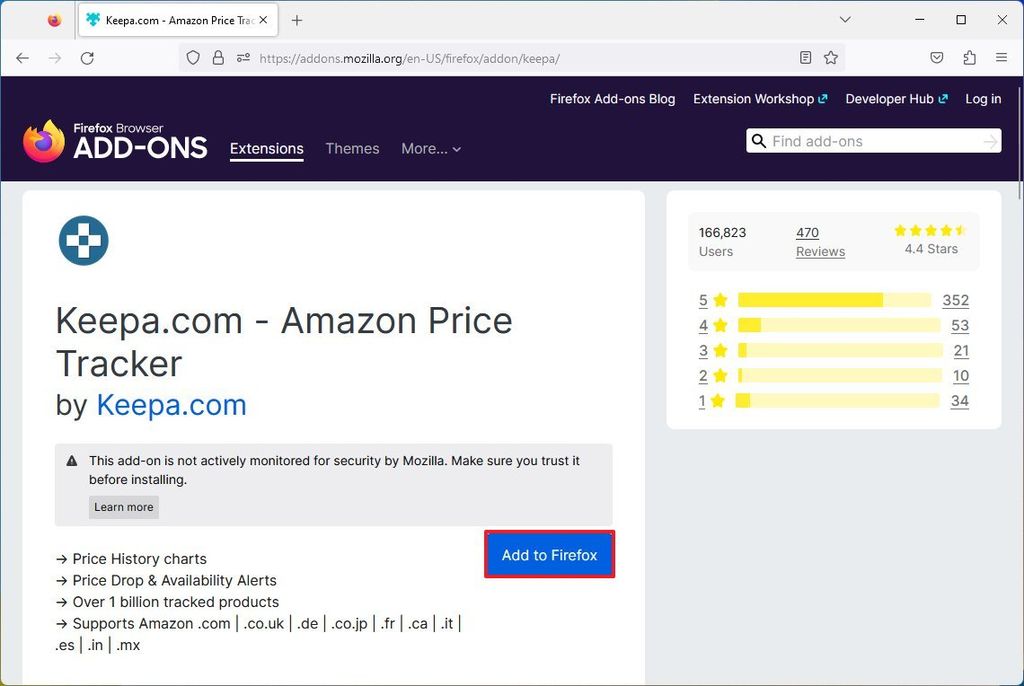The image size is (1024, 686).
Task: Click the search magnifier in Find add-ons
Action: [x=760, y=141]
